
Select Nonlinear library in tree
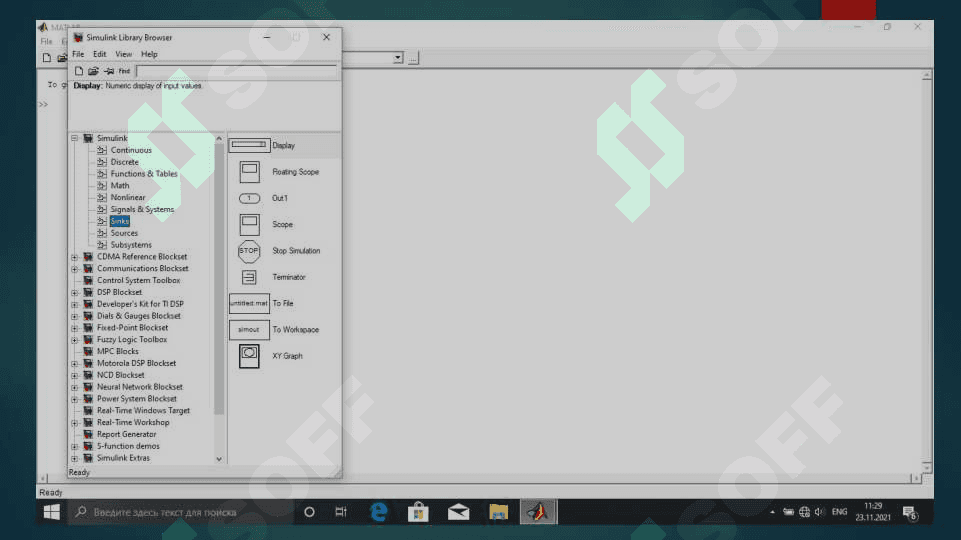[x=127, y=197]
